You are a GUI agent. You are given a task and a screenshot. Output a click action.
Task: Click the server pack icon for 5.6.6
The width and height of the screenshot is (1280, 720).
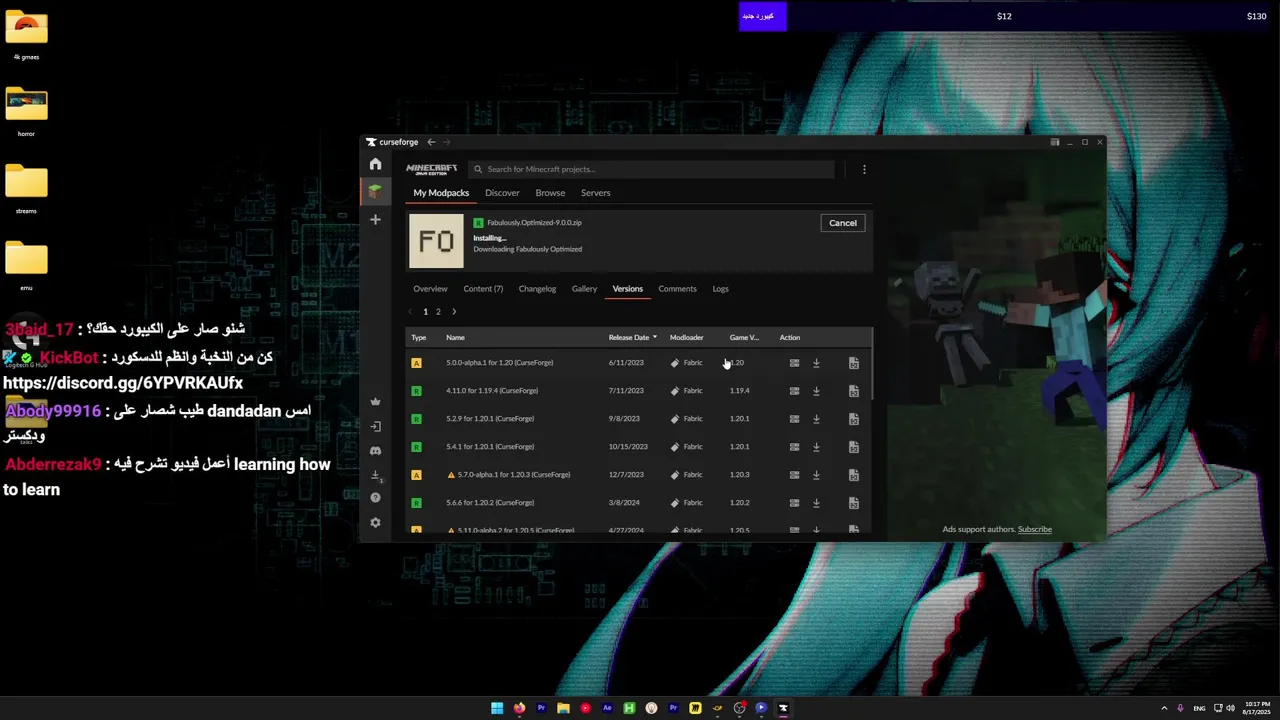(794, 503)
